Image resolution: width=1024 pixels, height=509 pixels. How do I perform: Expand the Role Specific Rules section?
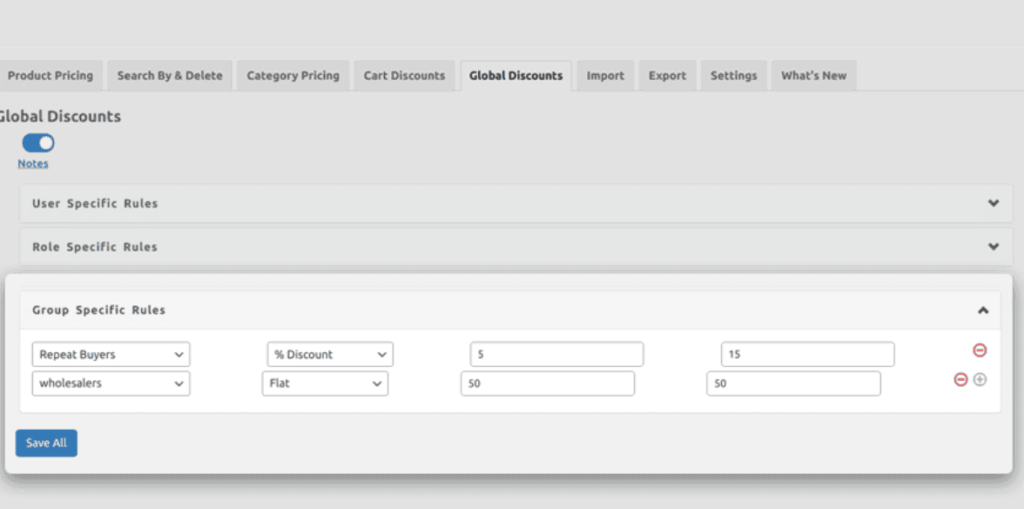click(993, 246)
